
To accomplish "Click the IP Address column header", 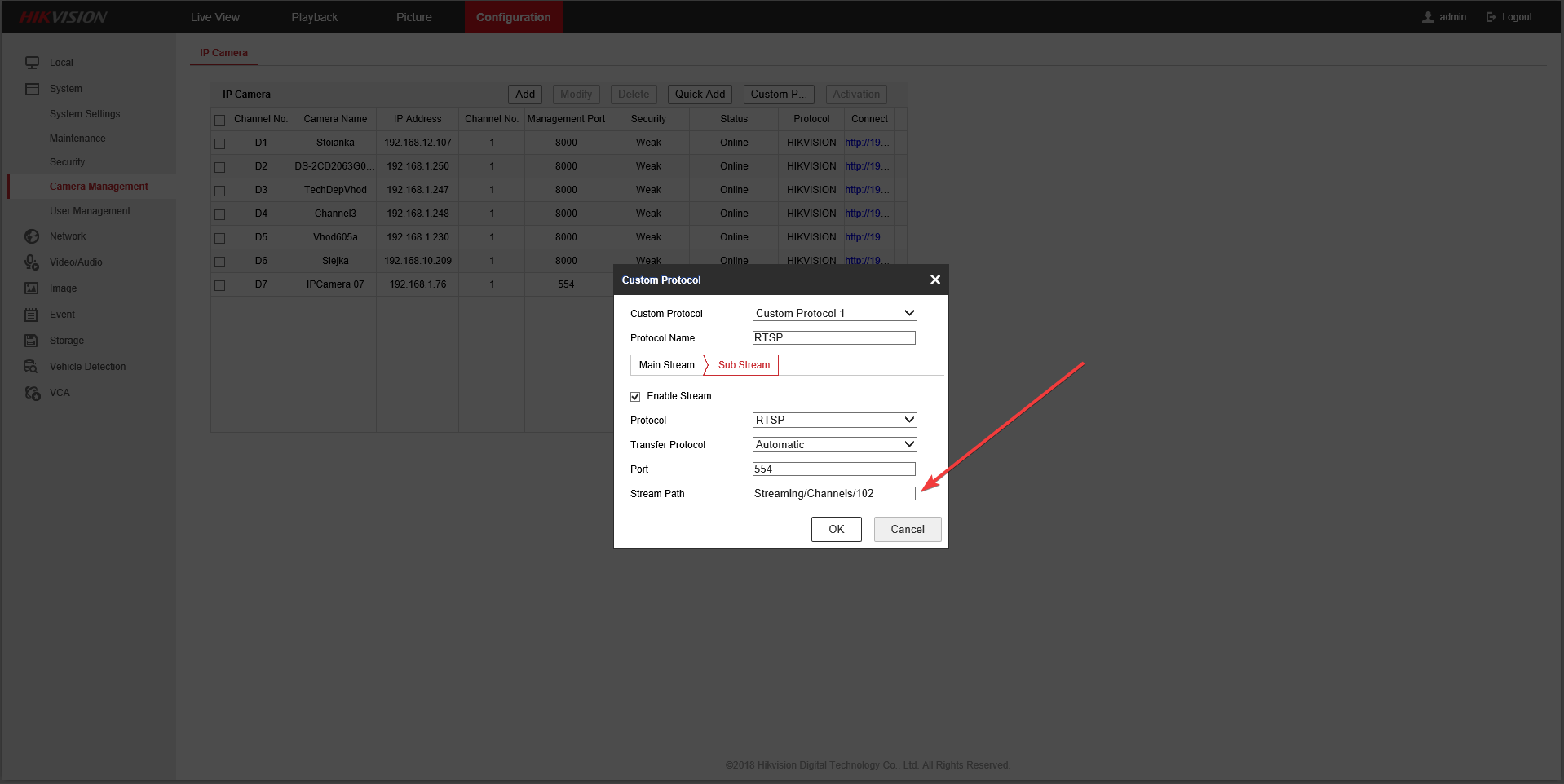I will tap(418, 119).
